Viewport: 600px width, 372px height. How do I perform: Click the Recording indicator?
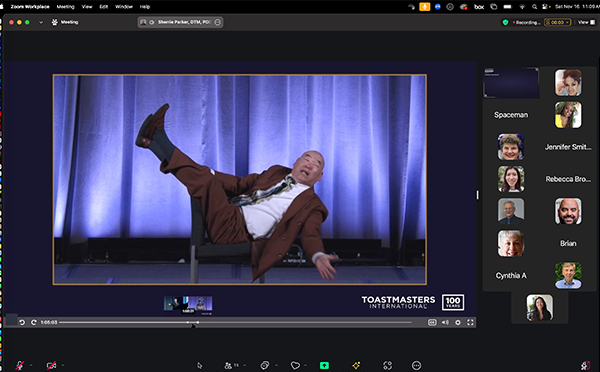[x=527, y=22]
